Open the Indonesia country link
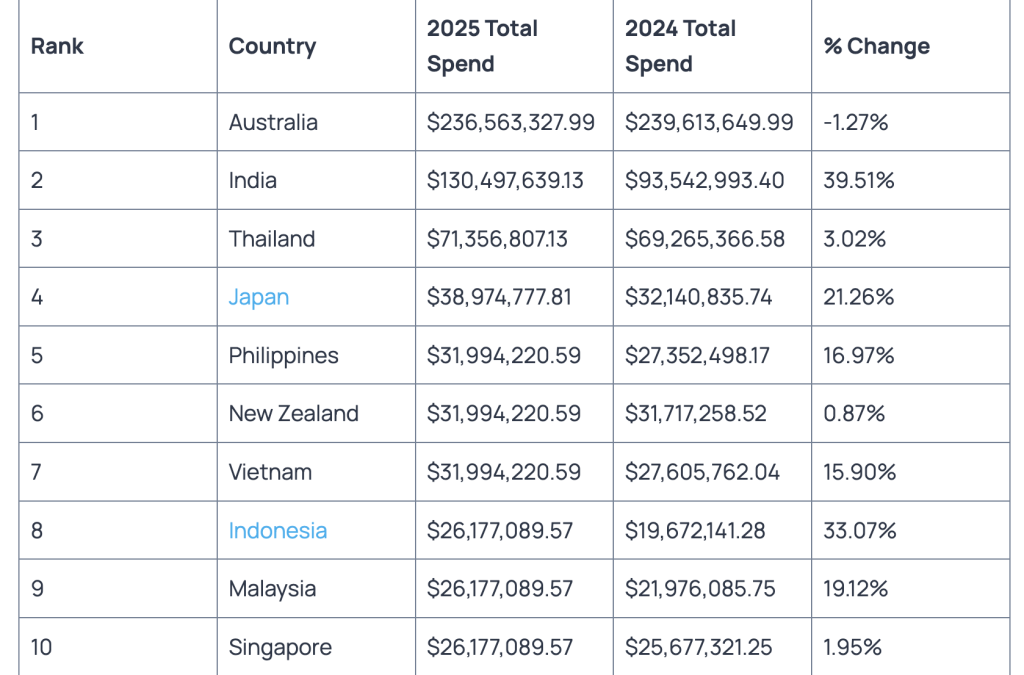The height and width of the screenshot is (675, 1024). click(x=277, y=530)
